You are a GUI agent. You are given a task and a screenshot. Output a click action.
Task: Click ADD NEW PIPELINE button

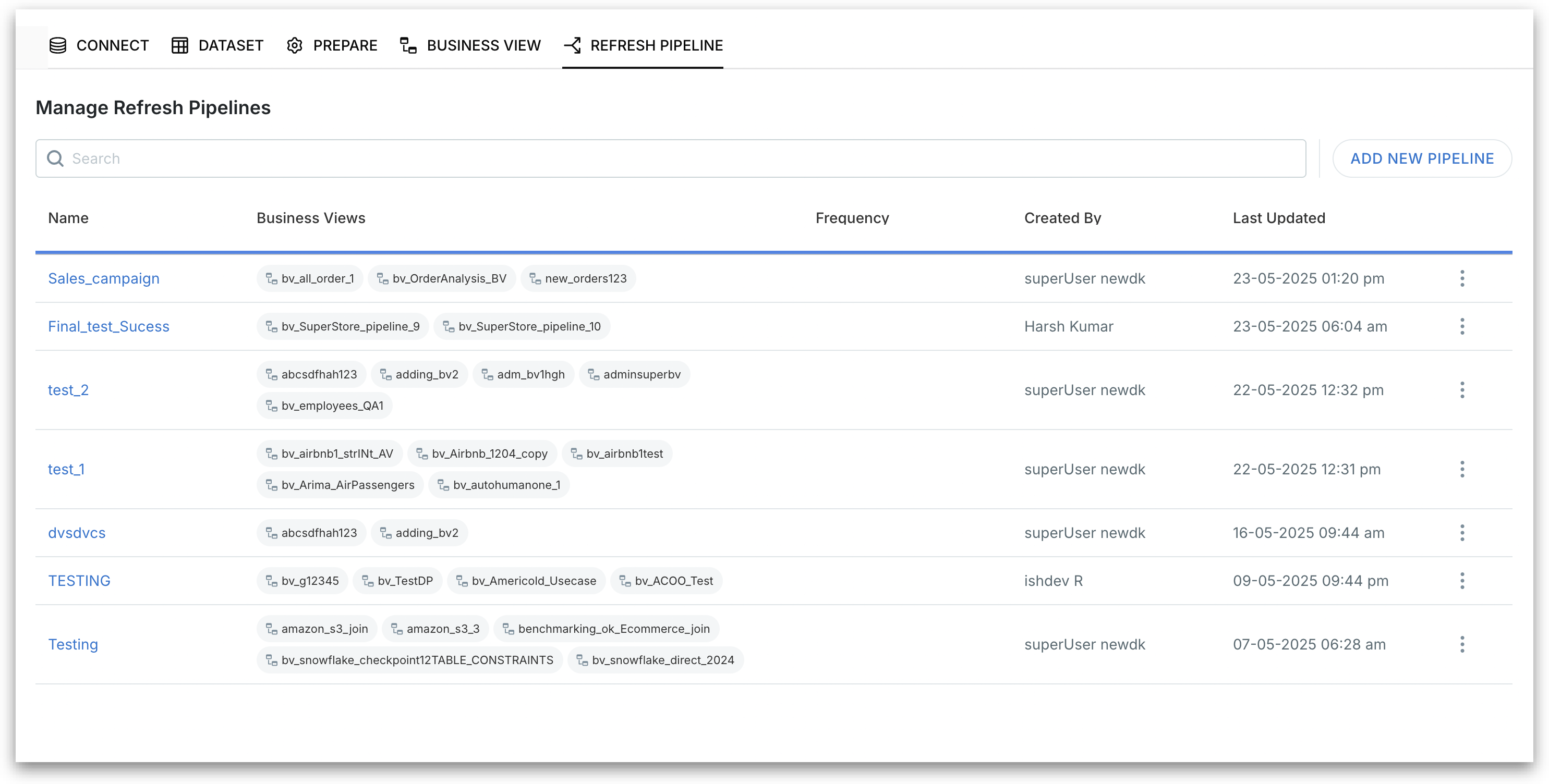coord(1422,158)
